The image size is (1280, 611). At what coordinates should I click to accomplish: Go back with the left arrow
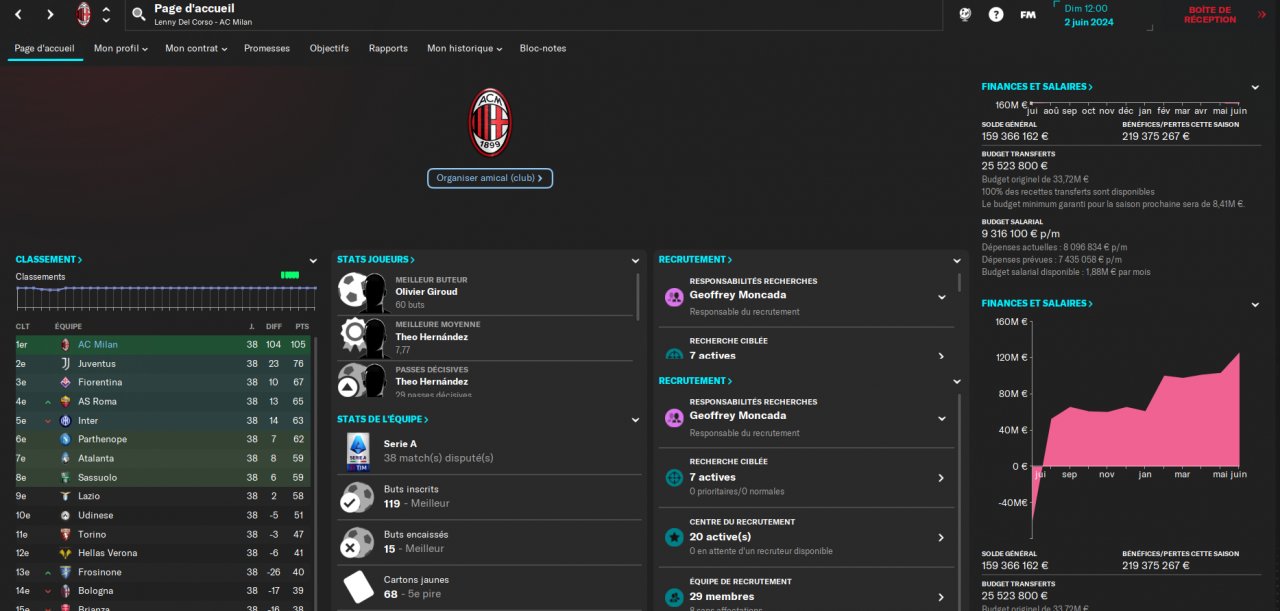pyautogui.click(x=20, y=14)
